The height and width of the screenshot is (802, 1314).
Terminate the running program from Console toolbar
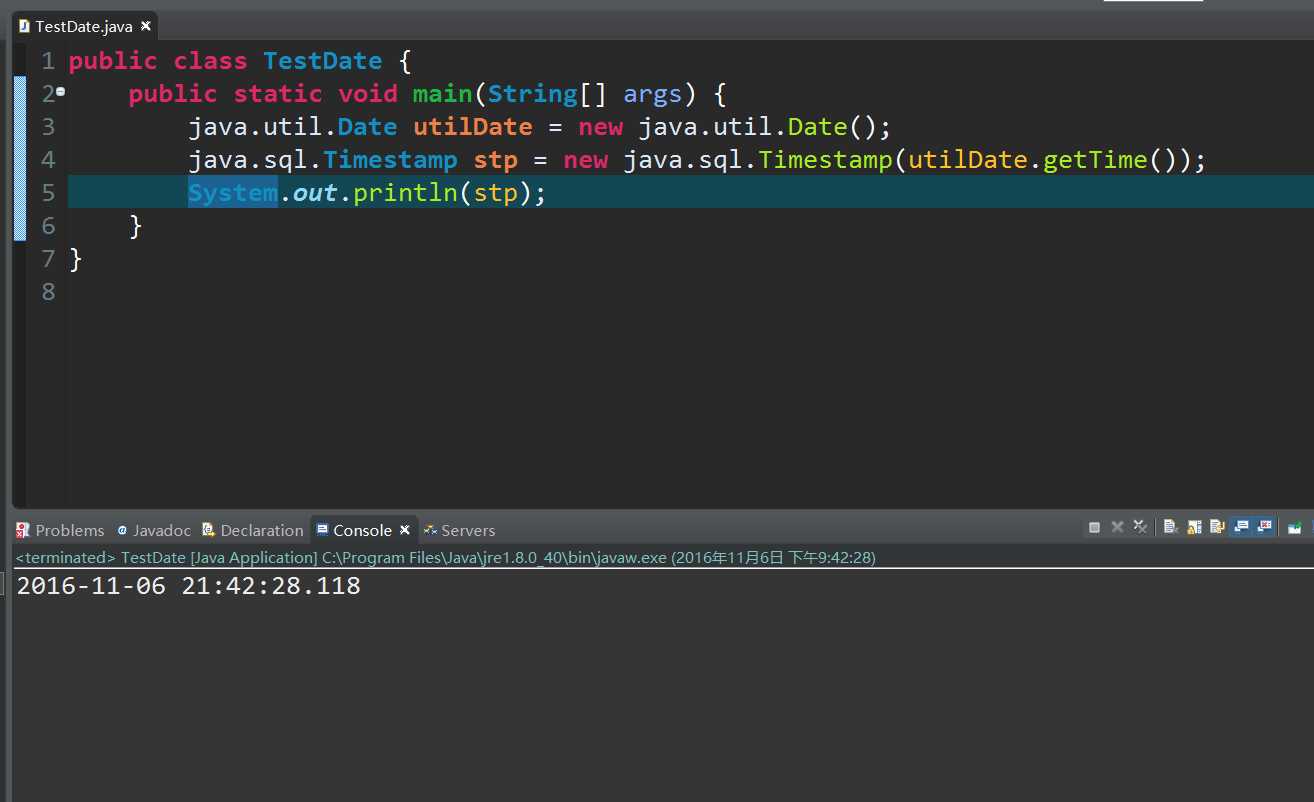[x=1094, y=527]
